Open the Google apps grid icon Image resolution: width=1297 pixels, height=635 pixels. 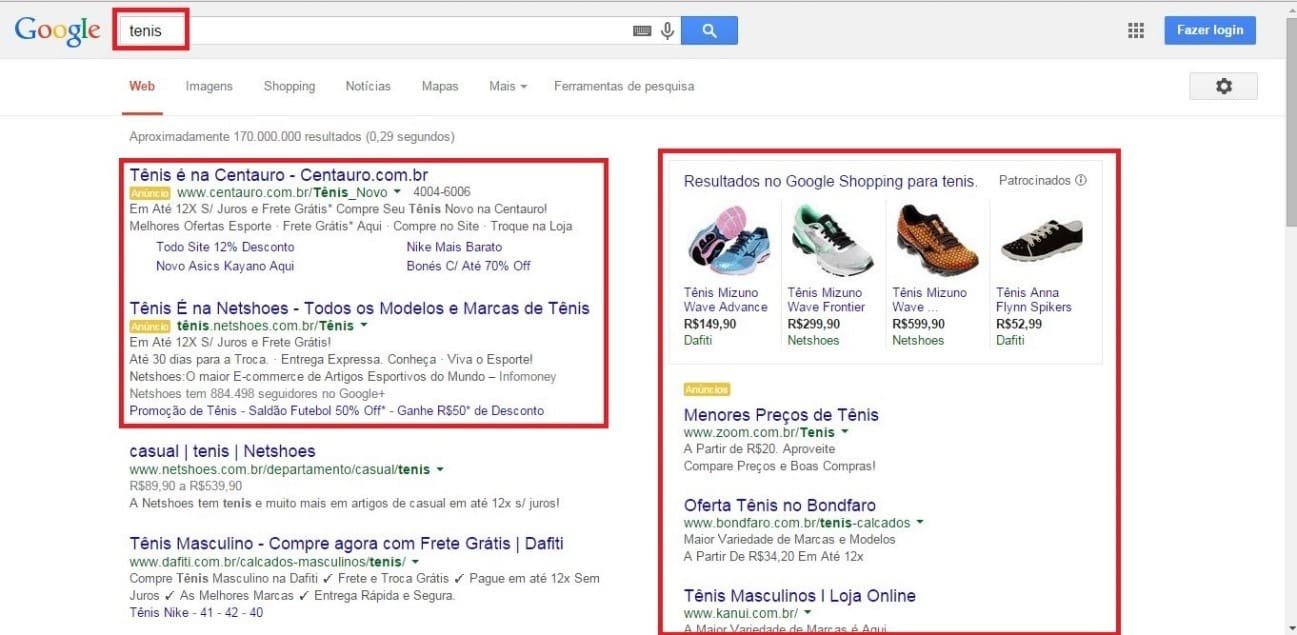point(1135,30)
